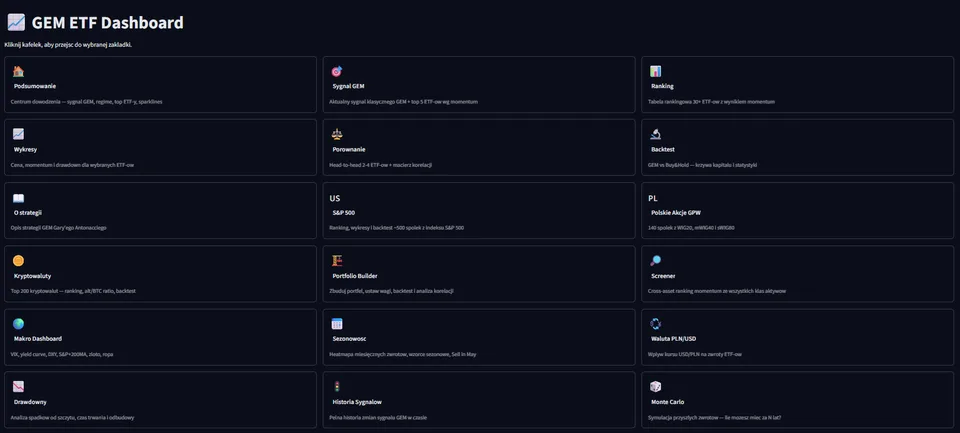Click the house icon on Podsumowanie tile
Screen dimensions: 960x433
click(18, 71)
